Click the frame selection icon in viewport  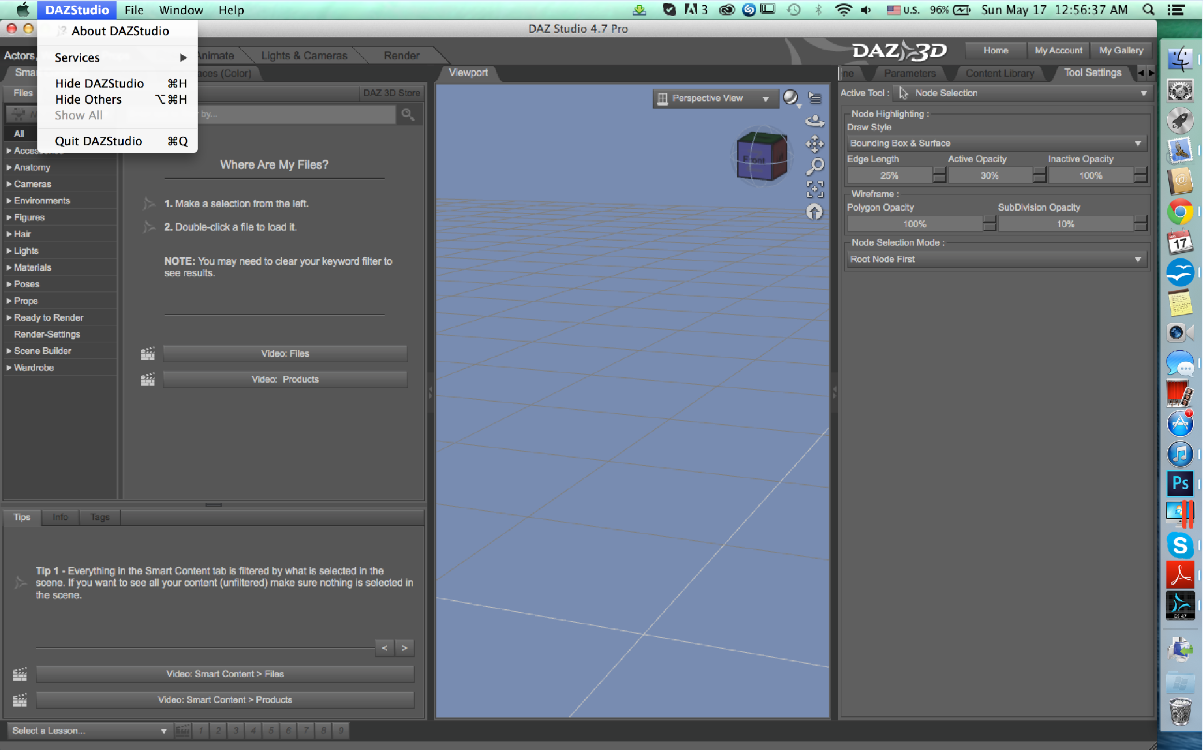815,189
